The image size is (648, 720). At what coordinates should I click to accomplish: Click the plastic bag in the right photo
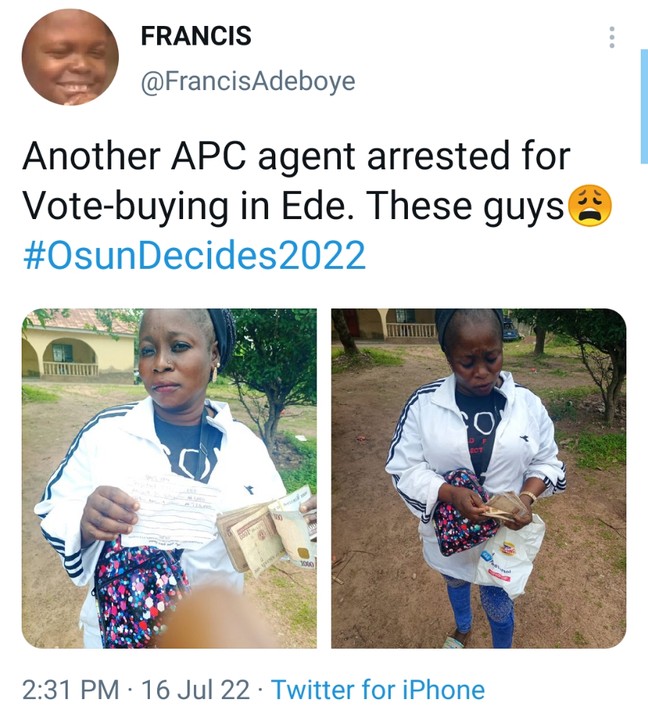coord(510,557)
